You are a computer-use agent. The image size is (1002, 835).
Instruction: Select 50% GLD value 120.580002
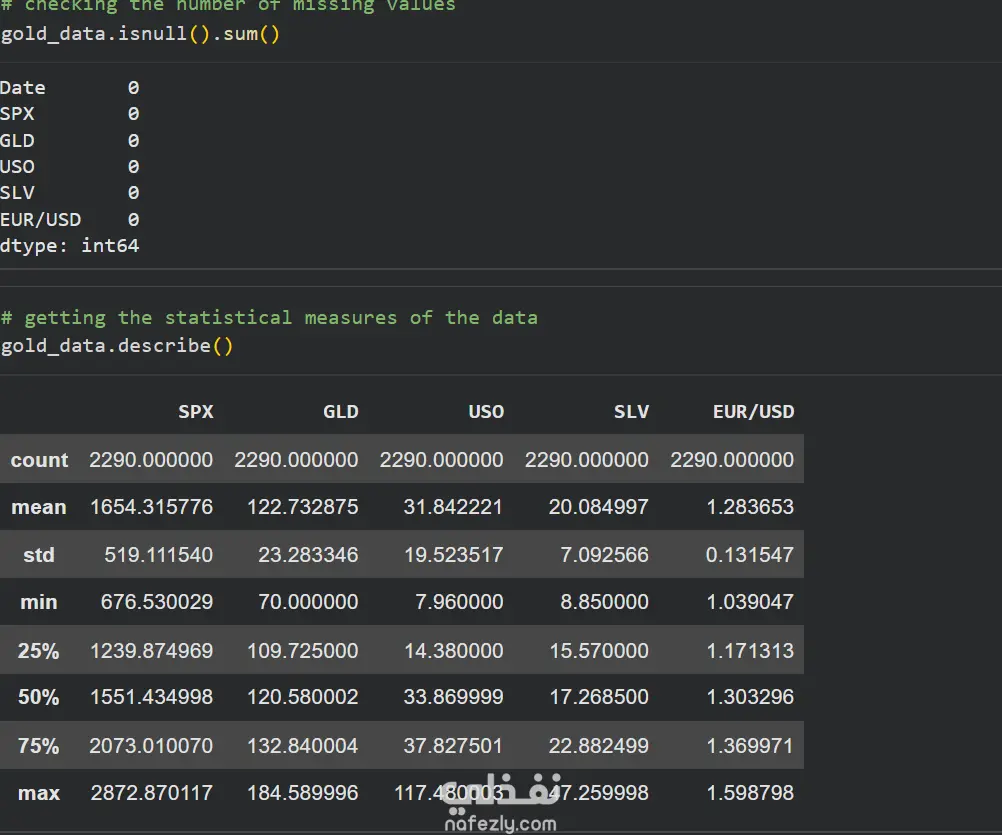[303, 696]
